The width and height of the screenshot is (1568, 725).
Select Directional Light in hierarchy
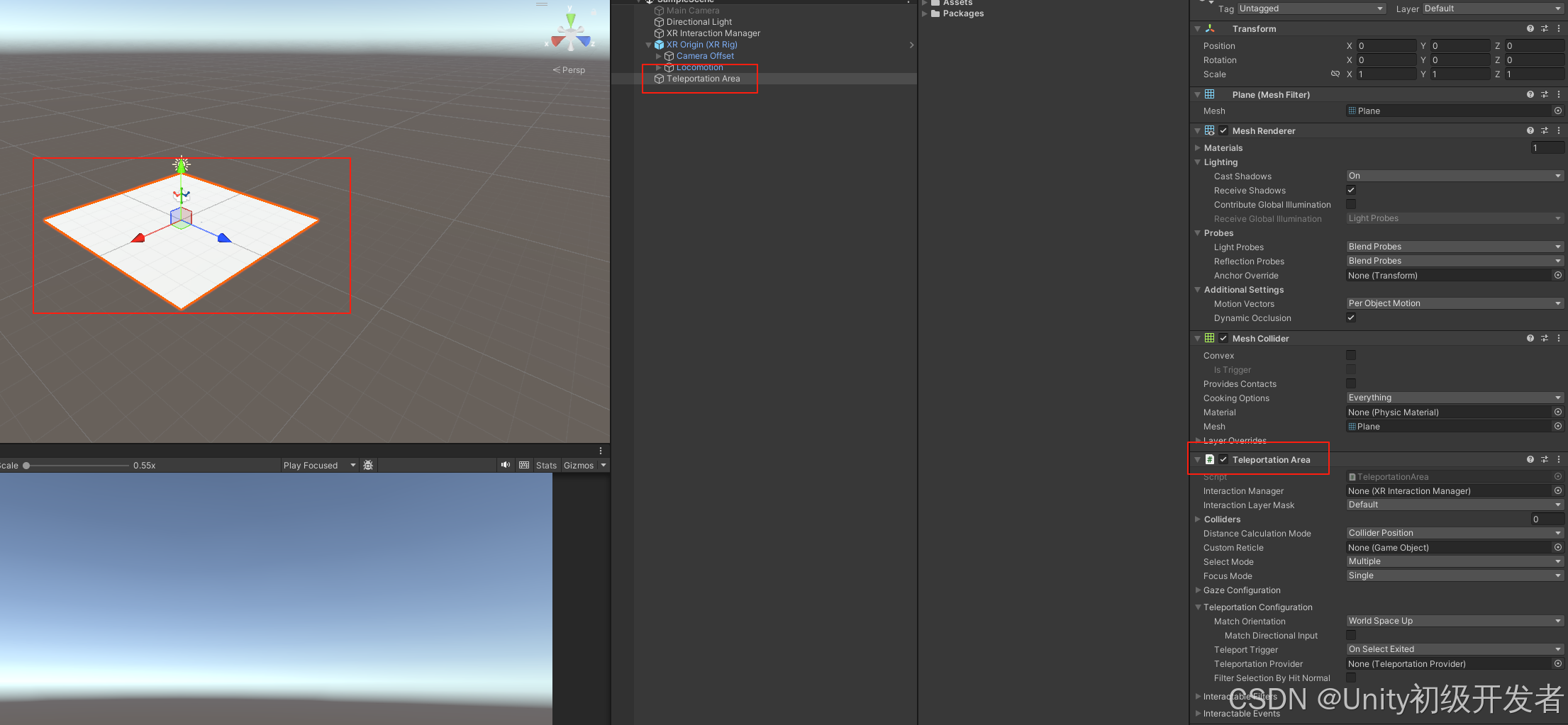(x=699, y=22)
